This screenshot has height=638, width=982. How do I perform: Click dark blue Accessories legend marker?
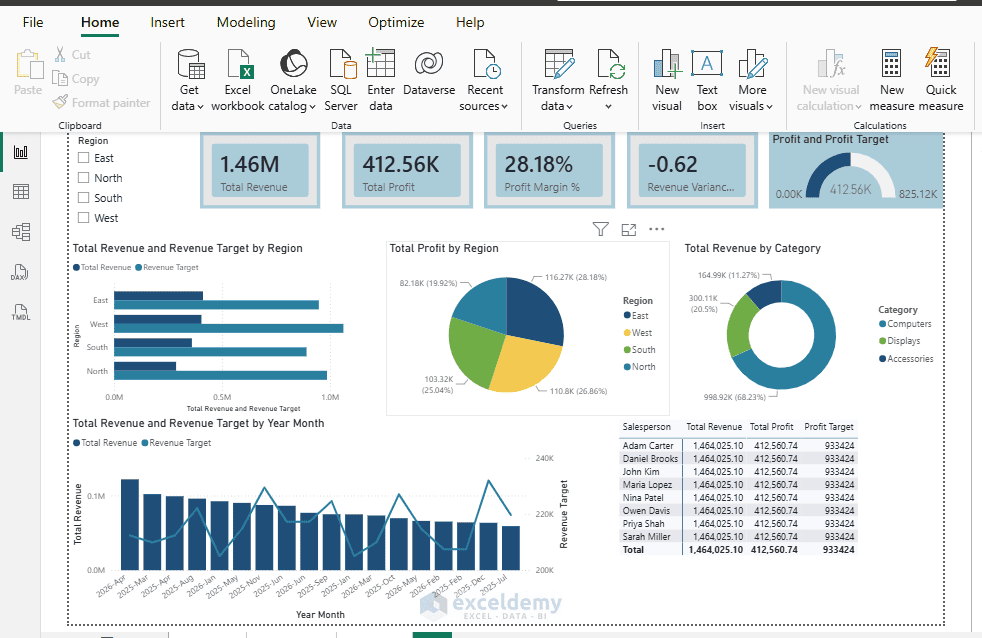(x=882, y=359)
